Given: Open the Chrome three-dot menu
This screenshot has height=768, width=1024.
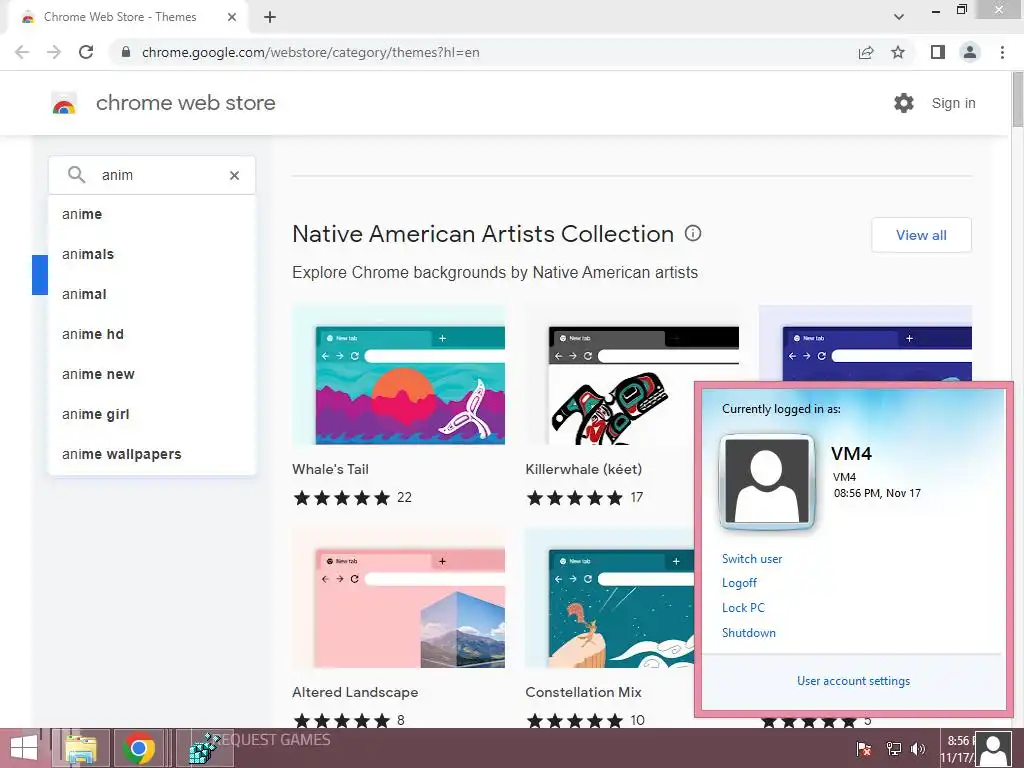Looking at the screenshot, I should pyautogui.click(x=1002, y=52).
